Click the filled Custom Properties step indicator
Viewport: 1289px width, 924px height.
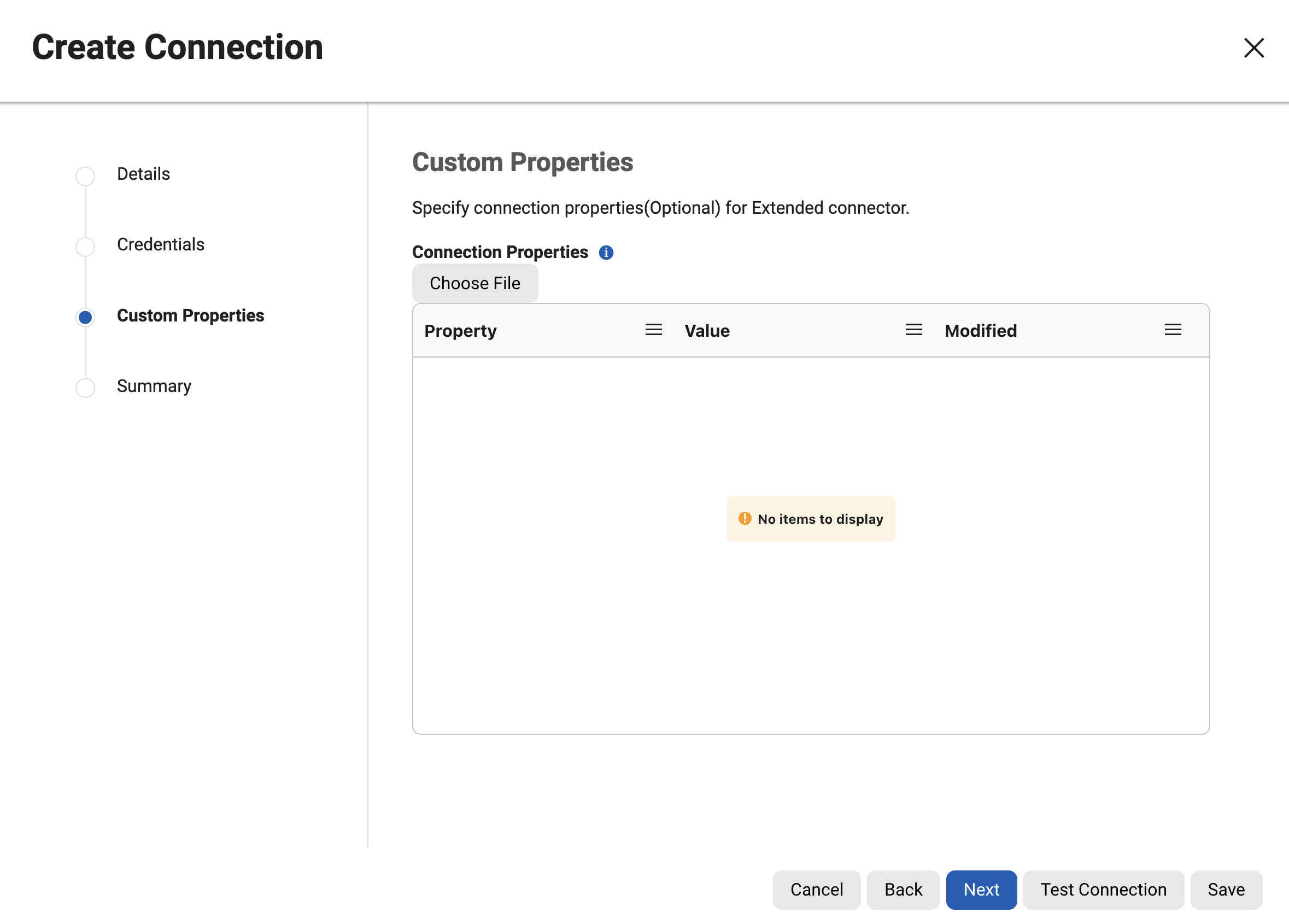(85, 317)
